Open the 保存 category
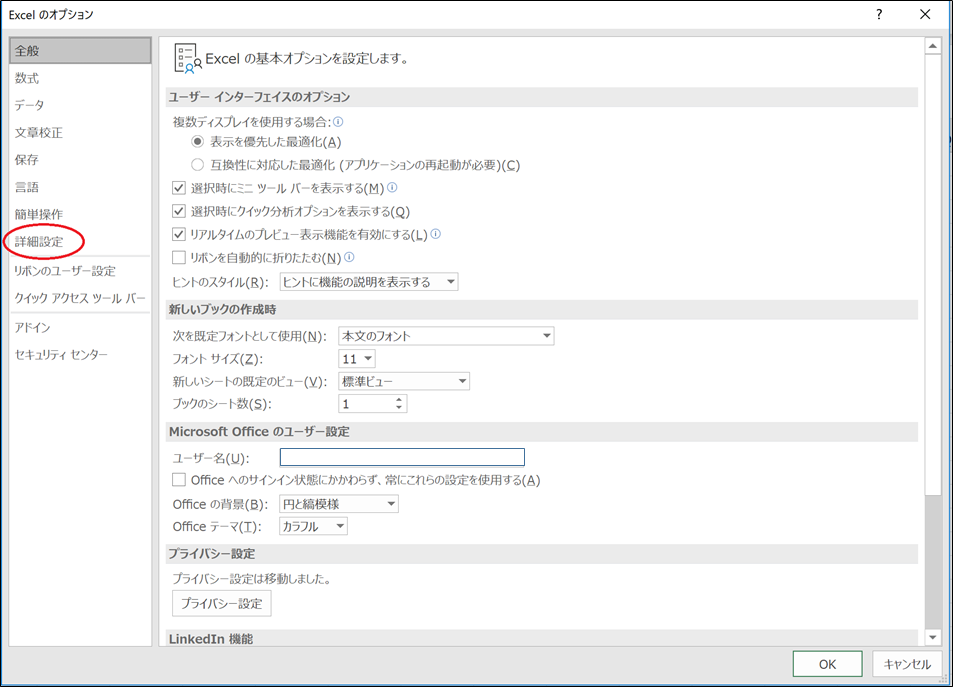The image size is (953, 687). (x=80, y=160)
